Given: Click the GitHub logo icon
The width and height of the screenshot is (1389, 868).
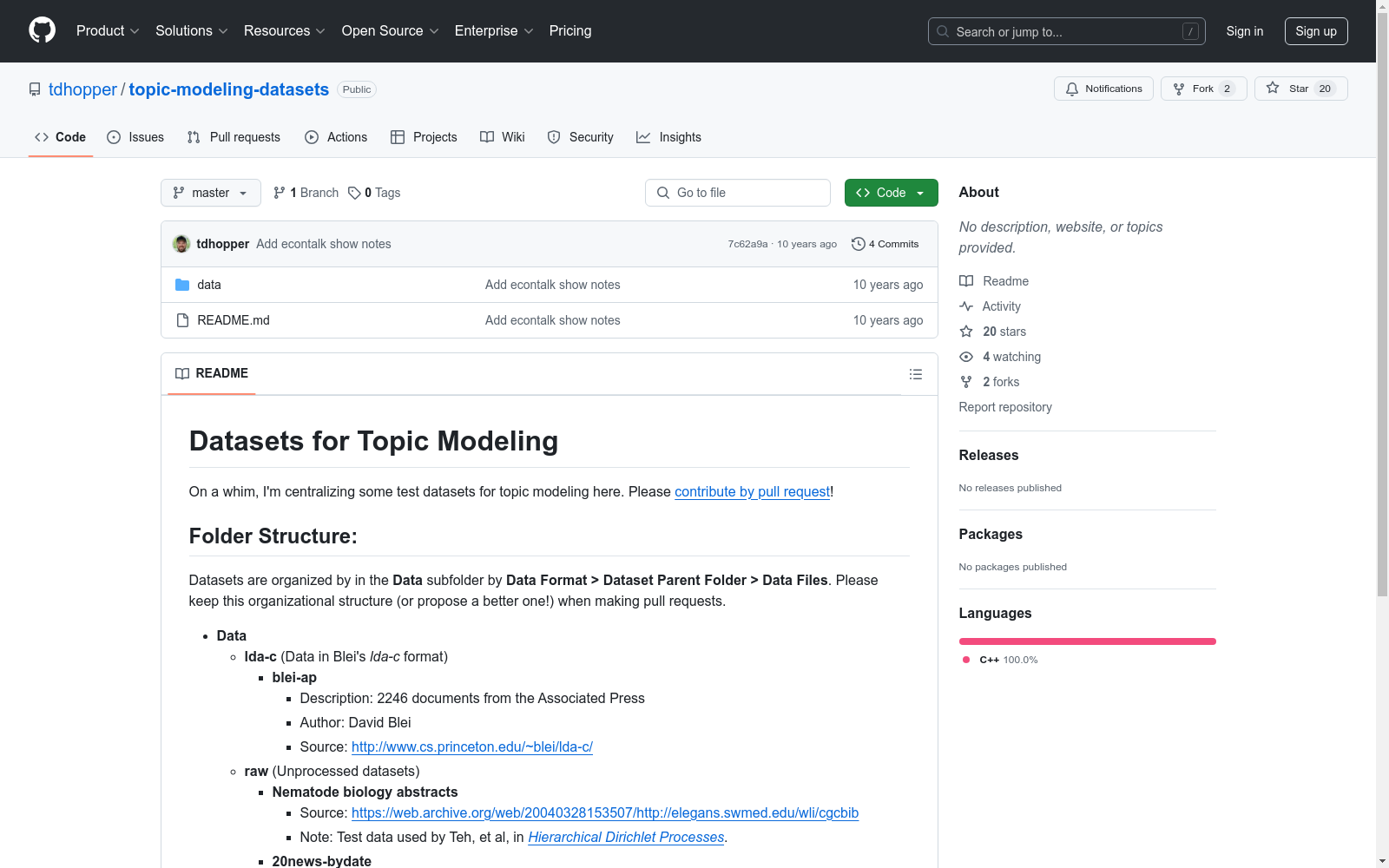Looking at the screenshot, I should pyautogui.click(x=42, y=30).
